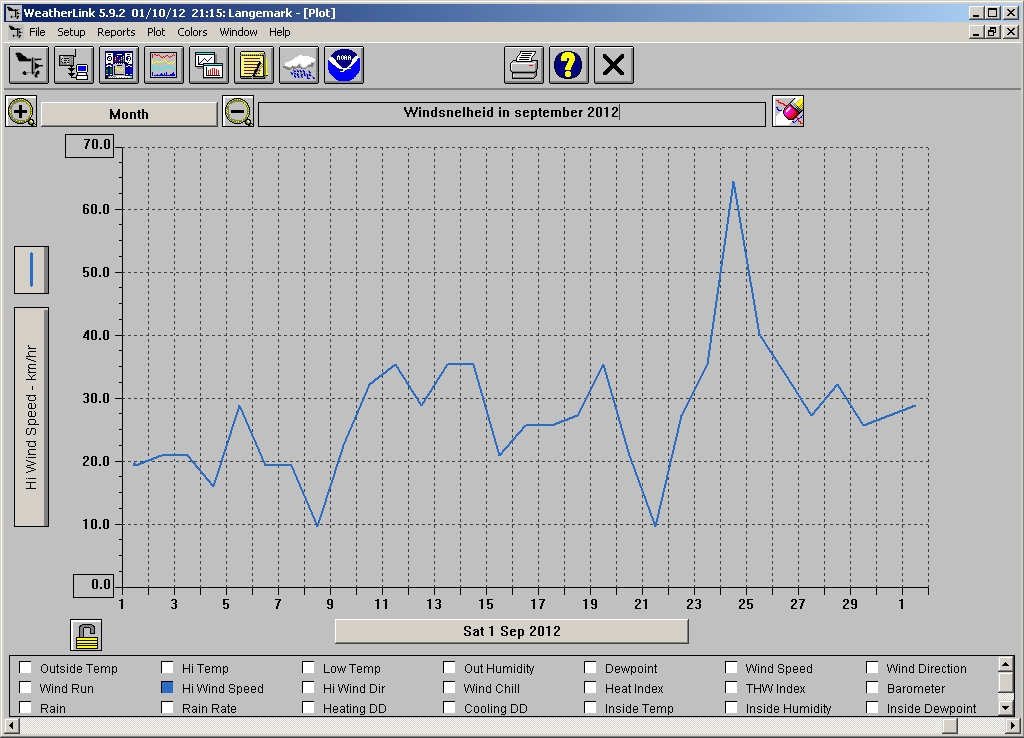Enable the Hi Temp checkbox
The image size is (1024, 738).
(x=167, y=667)
